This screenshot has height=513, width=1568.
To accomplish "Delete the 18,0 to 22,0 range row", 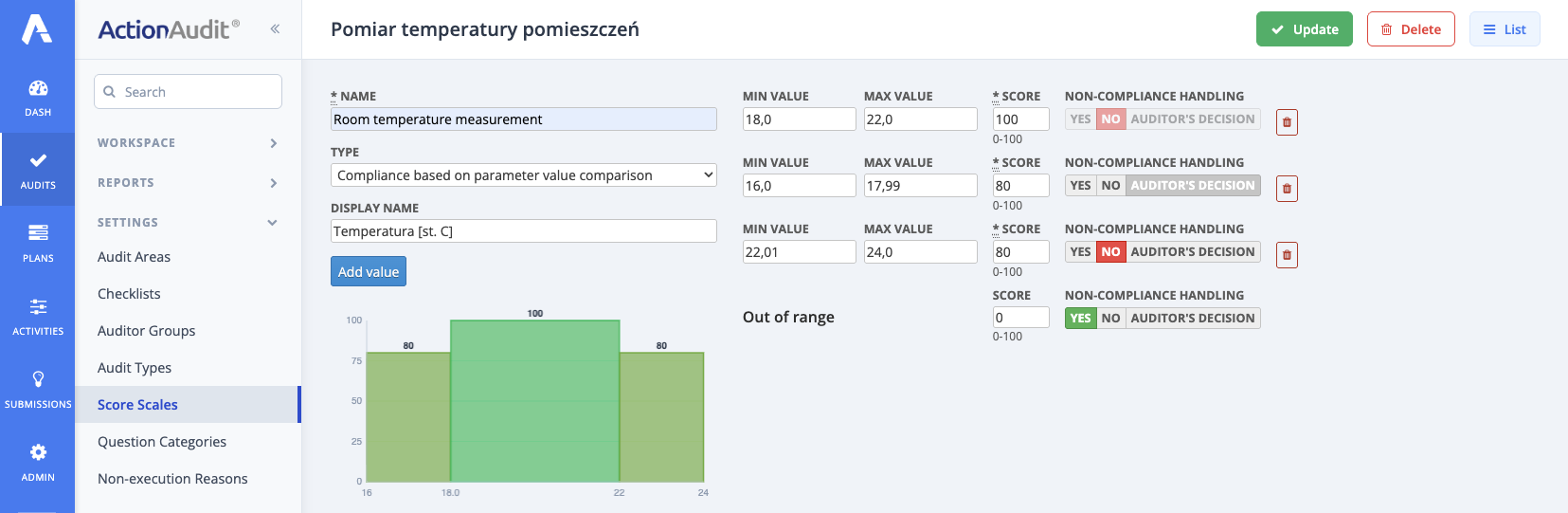I will tap(1287, 122).
